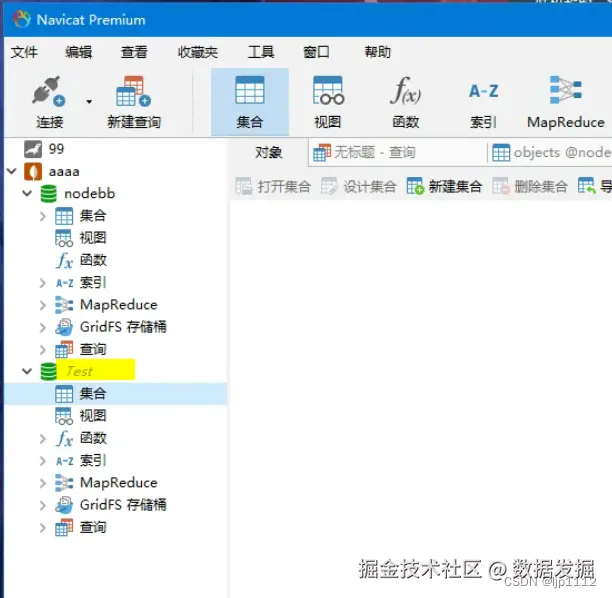The height and width of the screenshot is (598, 612).
Task: Select 集合 under the Test database
Action: tap(116, 393)
